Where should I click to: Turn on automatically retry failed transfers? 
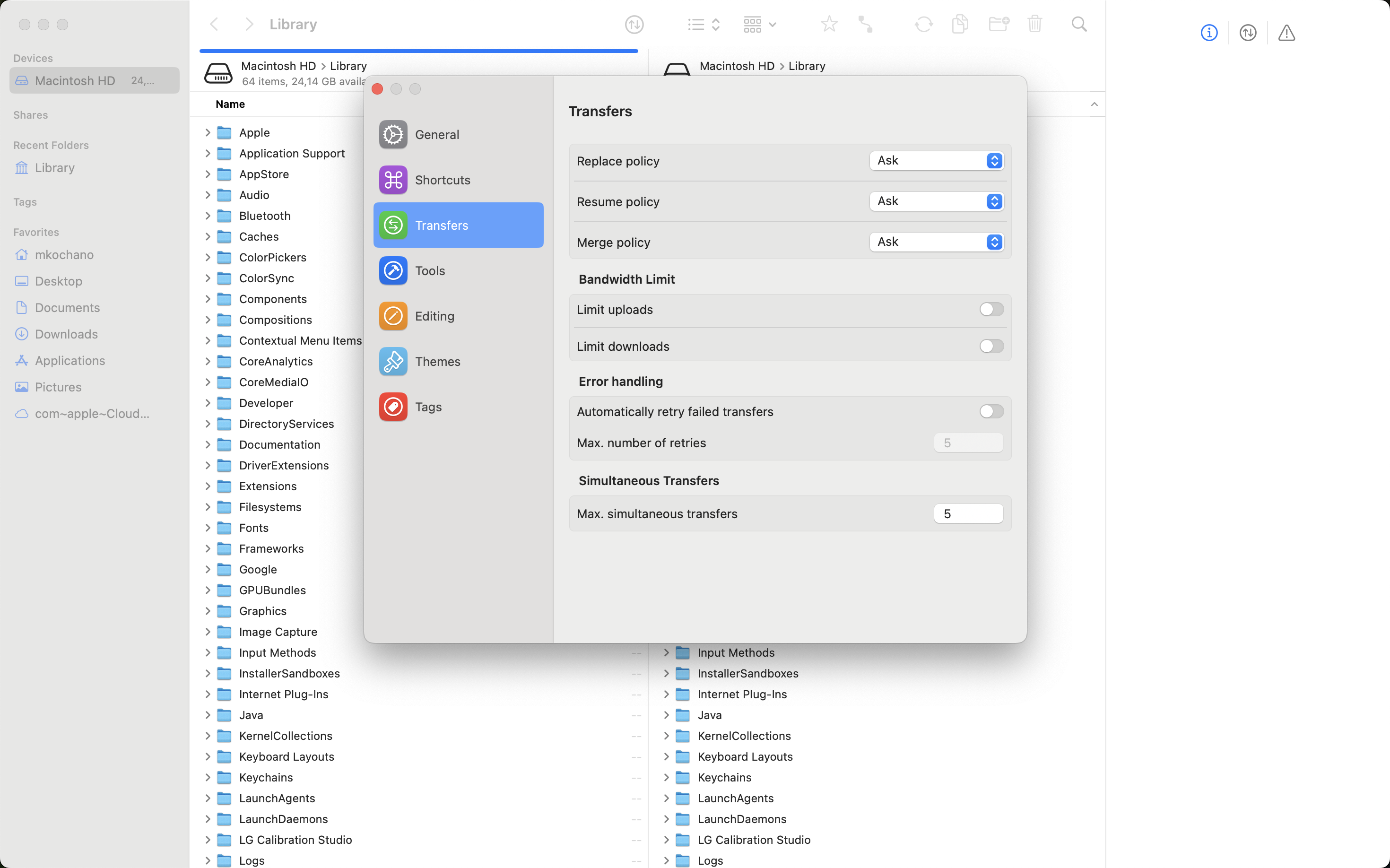click(x=991, y=412)
